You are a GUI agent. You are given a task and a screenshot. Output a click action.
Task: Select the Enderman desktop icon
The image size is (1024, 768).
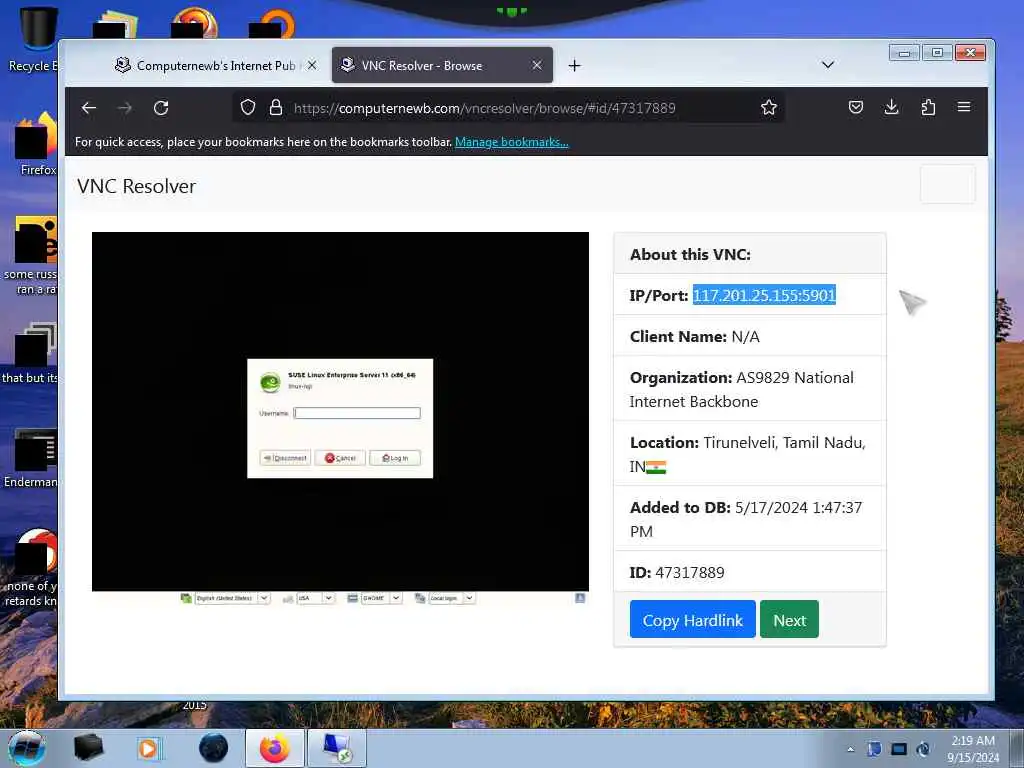(31, 459)
